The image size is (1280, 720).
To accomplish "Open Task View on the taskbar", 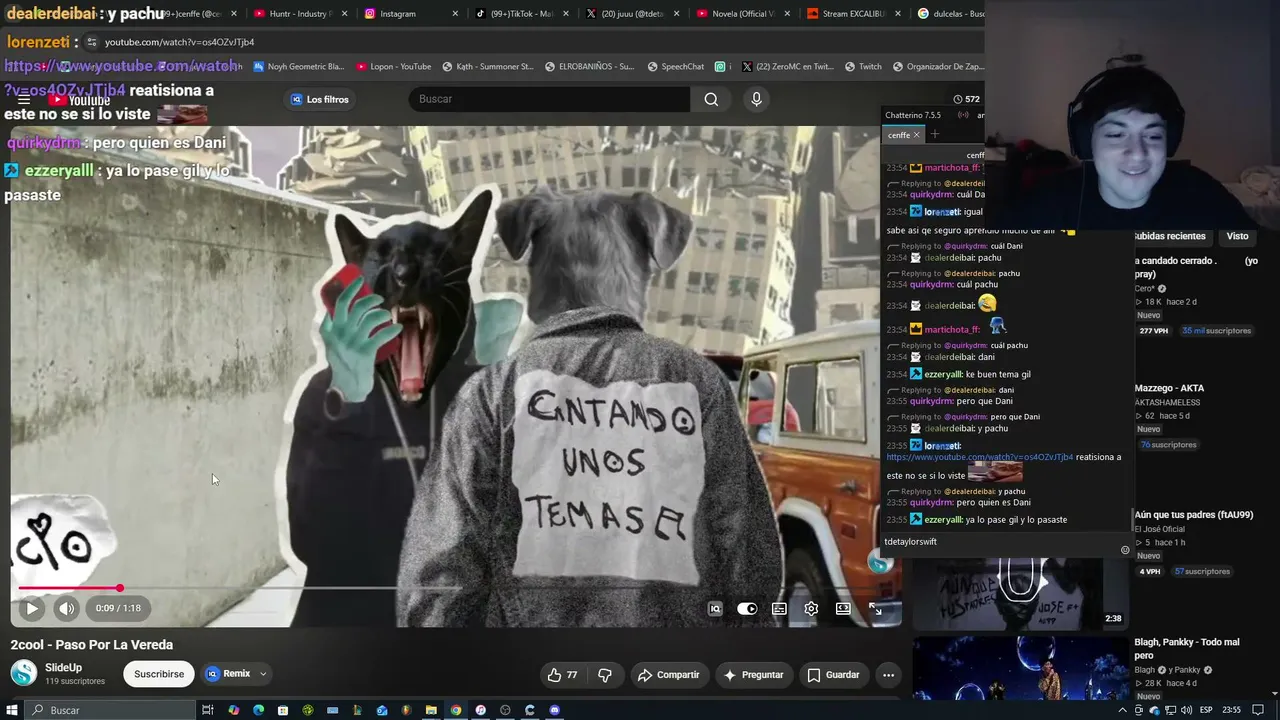I will pyautogui.click(x=208, y=710).
